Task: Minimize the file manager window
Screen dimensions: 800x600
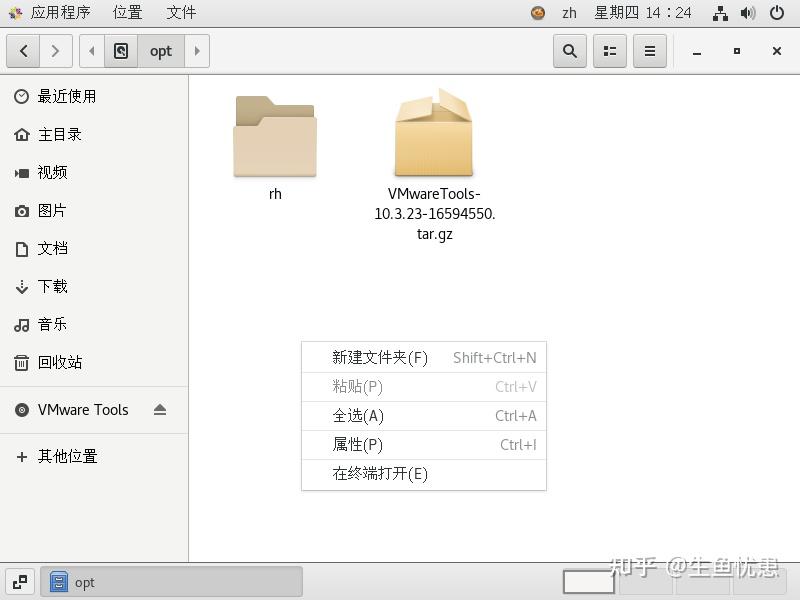Action: coord(697,52)
